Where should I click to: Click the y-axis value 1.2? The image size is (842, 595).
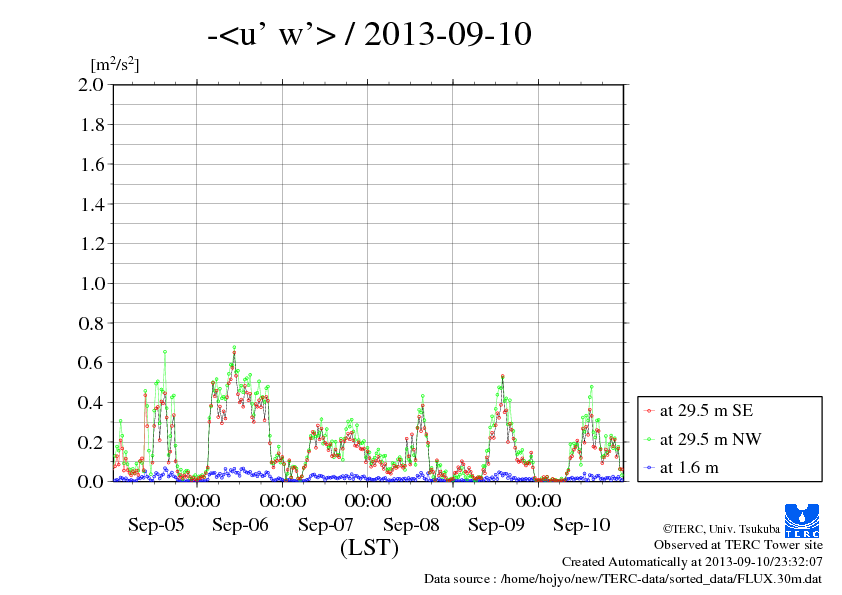pyautogui.click(x=91, y=244)
